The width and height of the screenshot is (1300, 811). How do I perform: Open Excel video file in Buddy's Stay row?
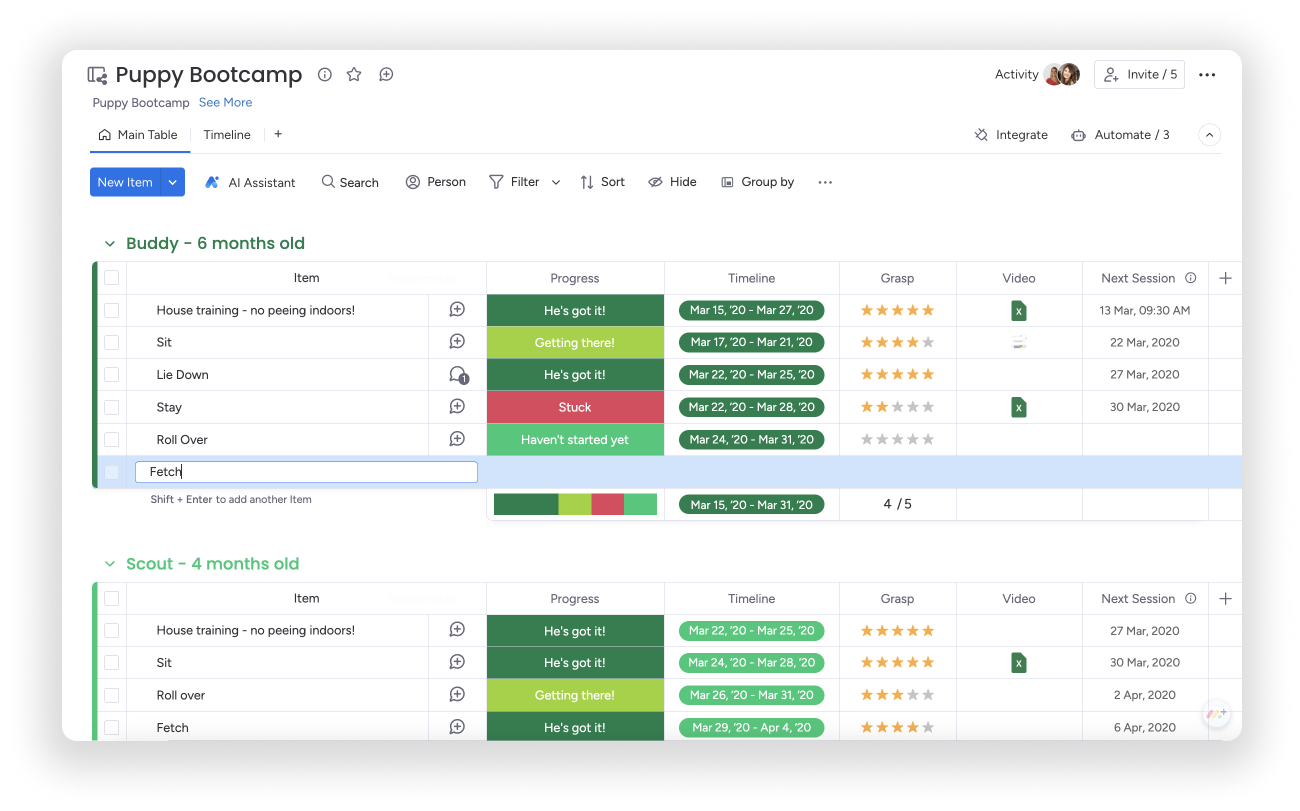click(1018, 407)
